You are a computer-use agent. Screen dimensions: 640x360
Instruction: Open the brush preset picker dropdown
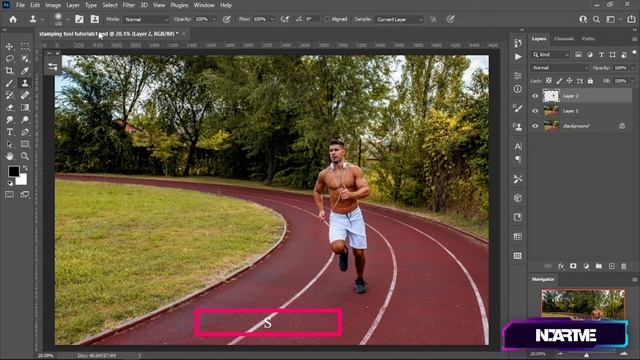coord(68,19)
